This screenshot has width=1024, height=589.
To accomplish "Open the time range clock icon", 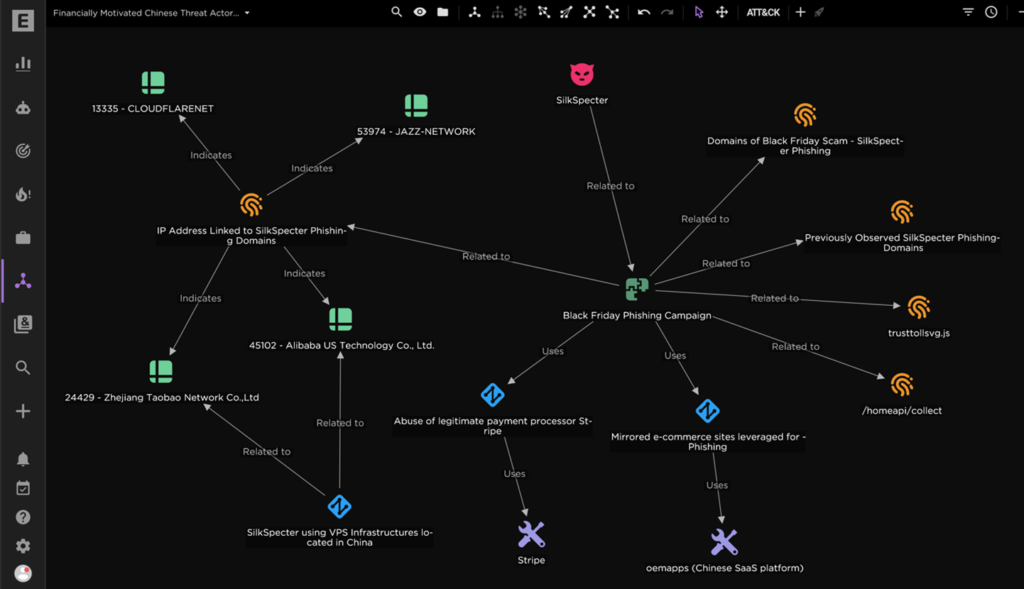I will 991,12.
